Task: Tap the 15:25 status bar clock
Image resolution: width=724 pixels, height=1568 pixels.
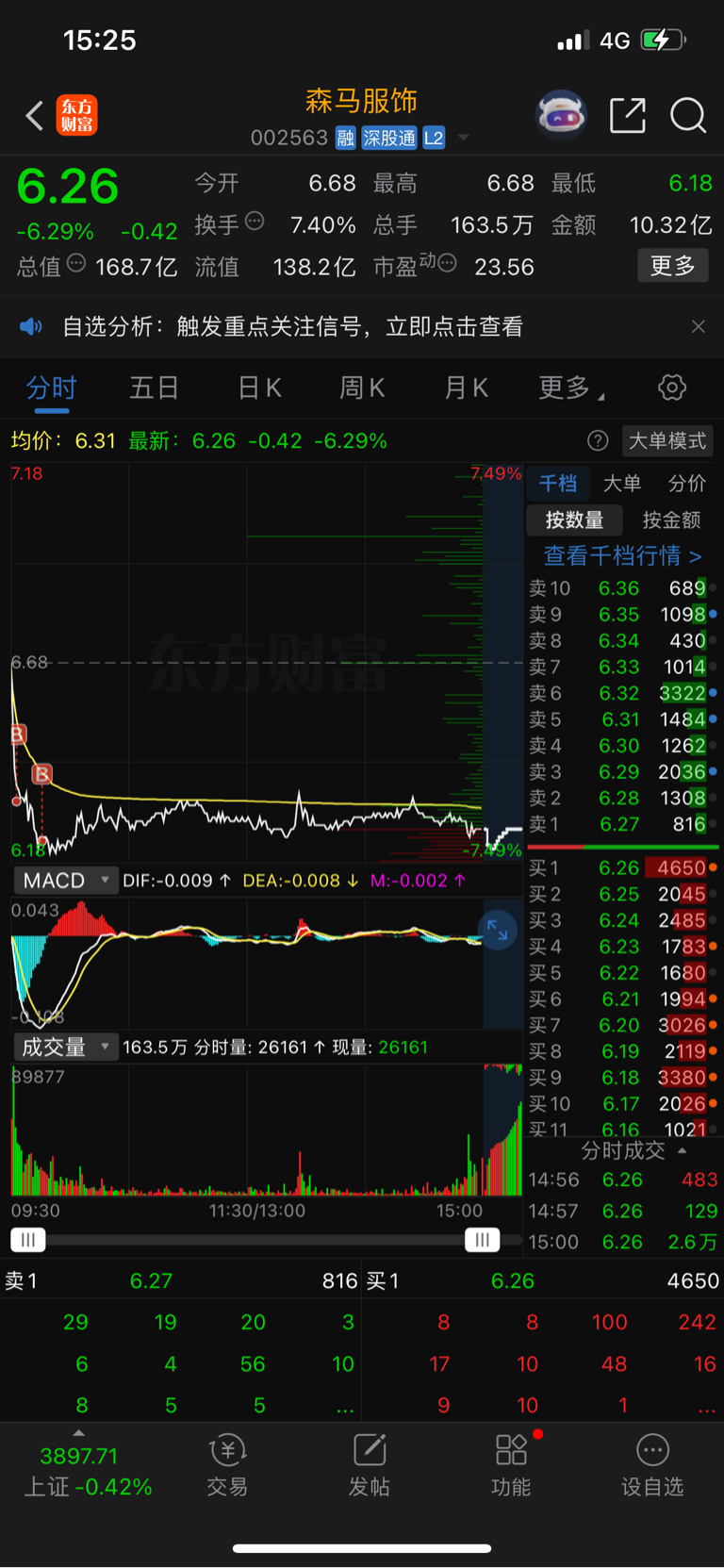Action: click(x=99, y=40)
